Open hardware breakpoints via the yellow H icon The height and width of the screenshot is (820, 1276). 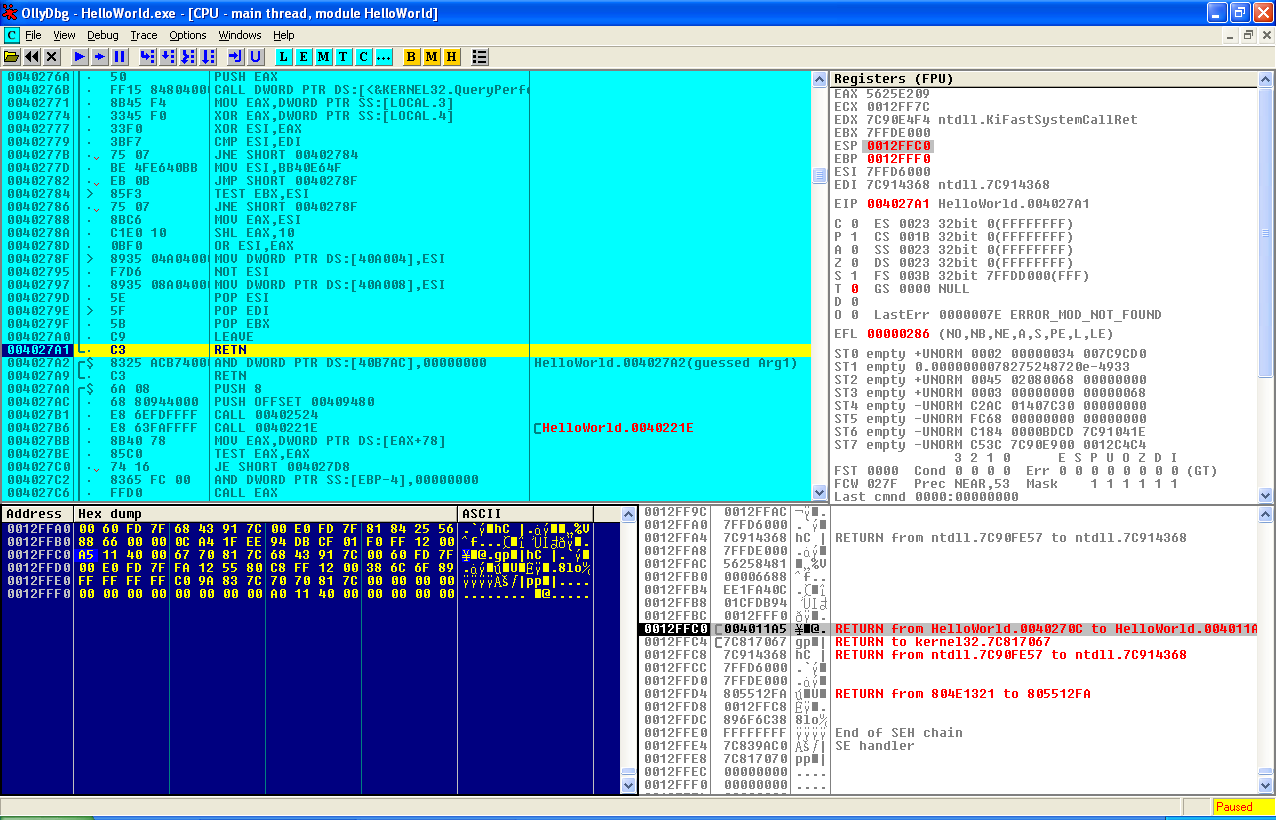click(452, 57)
